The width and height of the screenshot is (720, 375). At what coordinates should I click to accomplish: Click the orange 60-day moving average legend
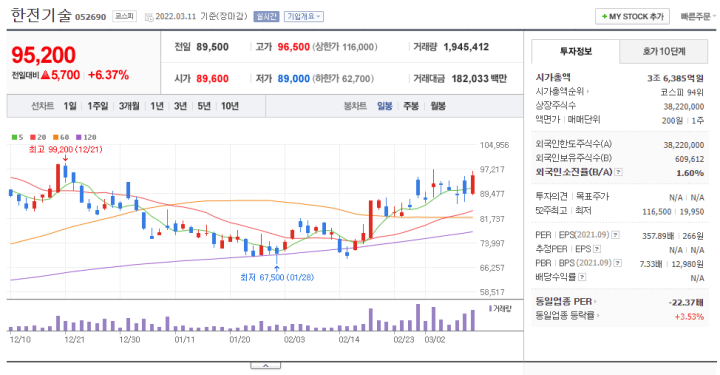[x=61, y=137]
